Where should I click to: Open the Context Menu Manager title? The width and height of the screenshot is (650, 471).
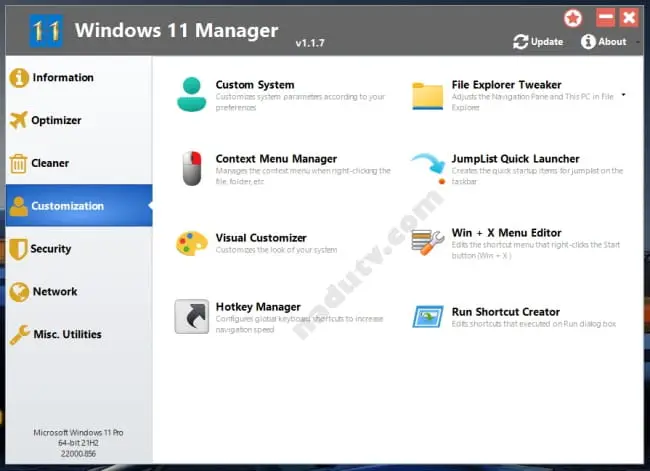click(x=276, y=159)
